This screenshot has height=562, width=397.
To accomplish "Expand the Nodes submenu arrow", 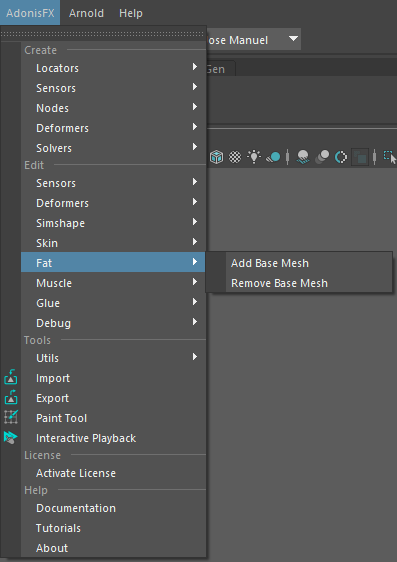I will (x=195, y=106).
